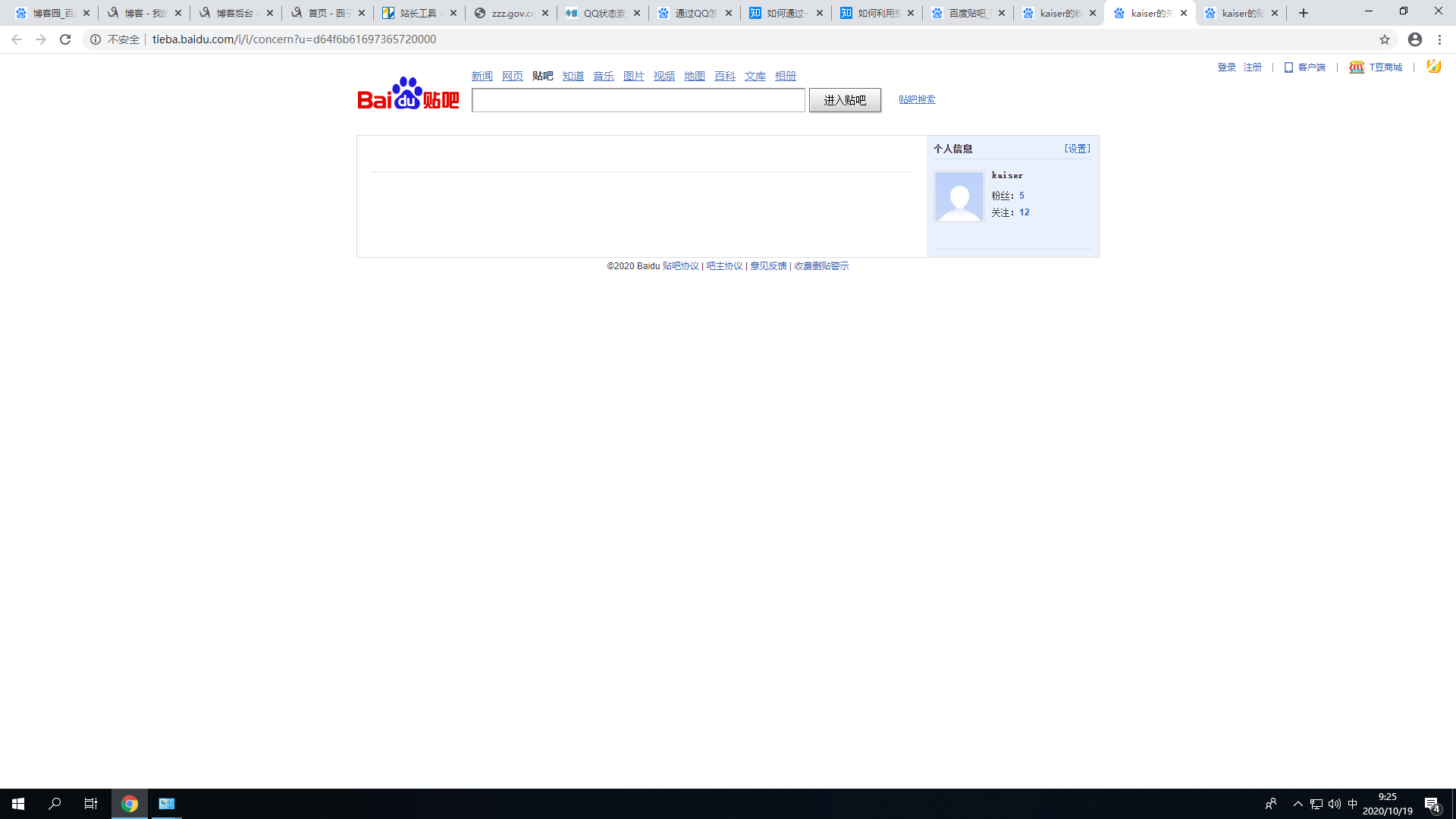The height and width of the screenshot is (819, 1456).
Task: Reload the page with refresh icon
Action: coord(65,39)
